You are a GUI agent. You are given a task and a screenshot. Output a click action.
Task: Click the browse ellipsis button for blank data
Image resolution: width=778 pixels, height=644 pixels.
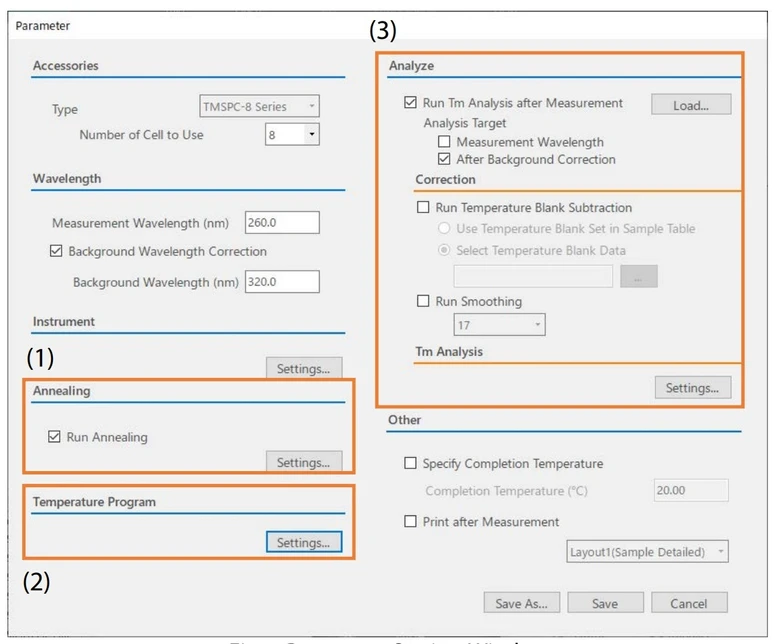pyautogui.click(x=639, y=277)
